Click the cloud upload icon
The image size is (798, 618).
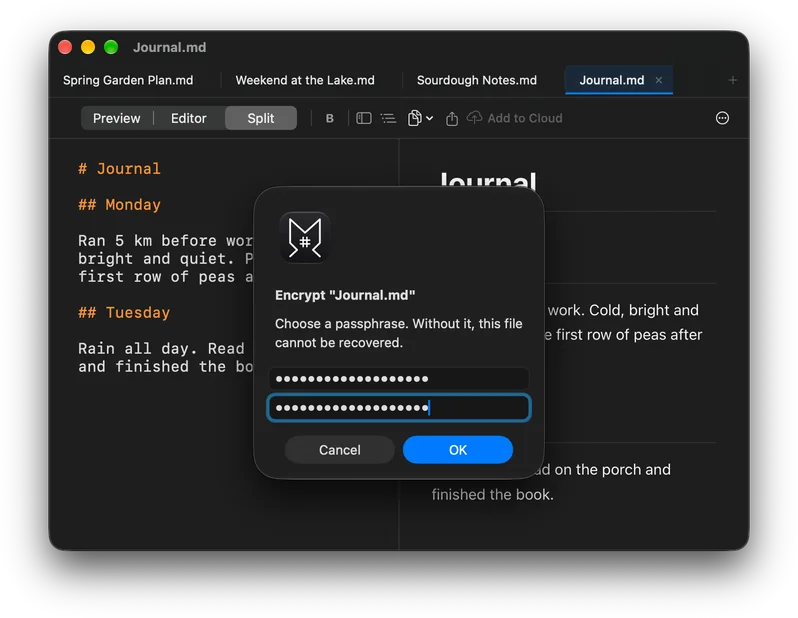(x=474, y=118)
